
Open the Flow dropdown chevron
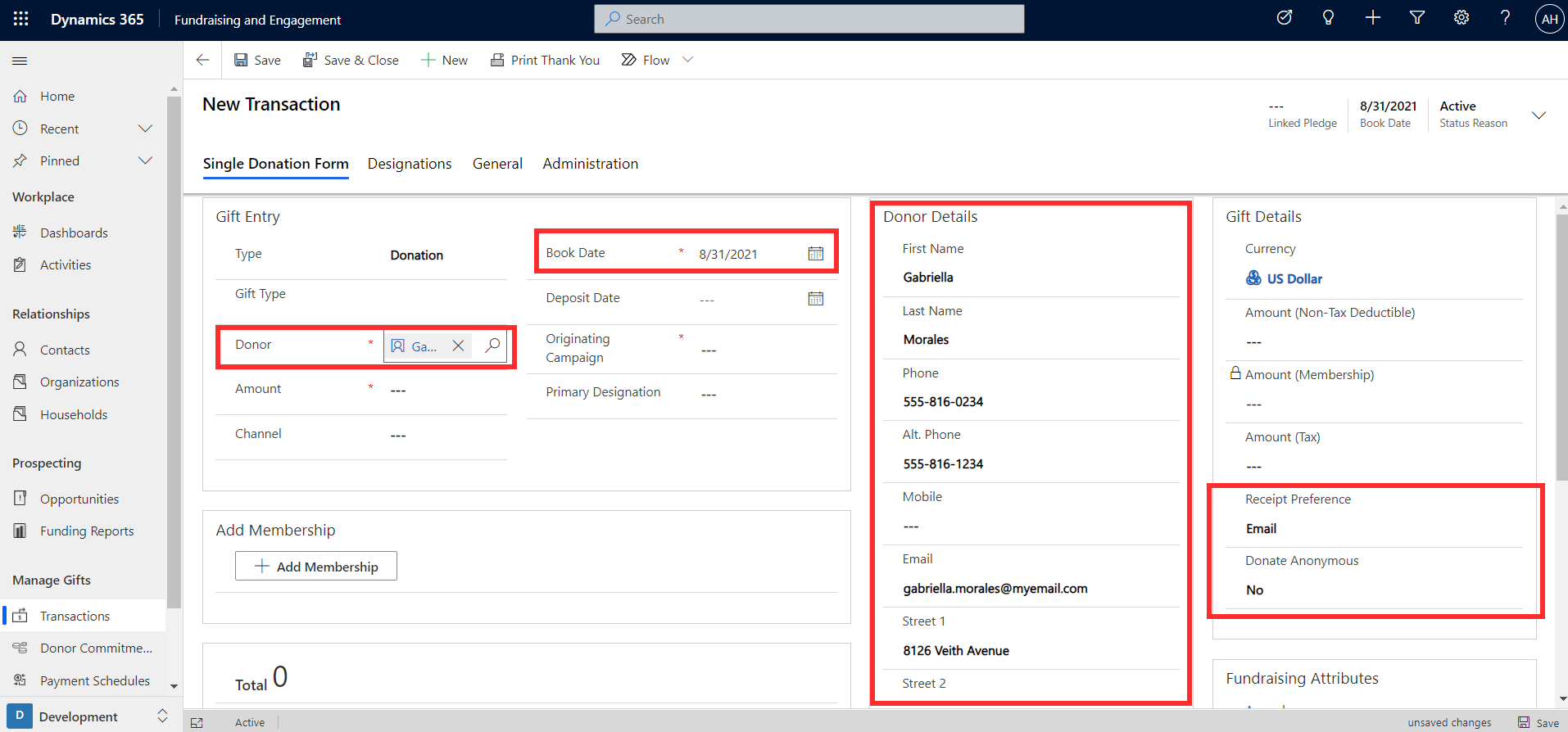pos(688,60)
